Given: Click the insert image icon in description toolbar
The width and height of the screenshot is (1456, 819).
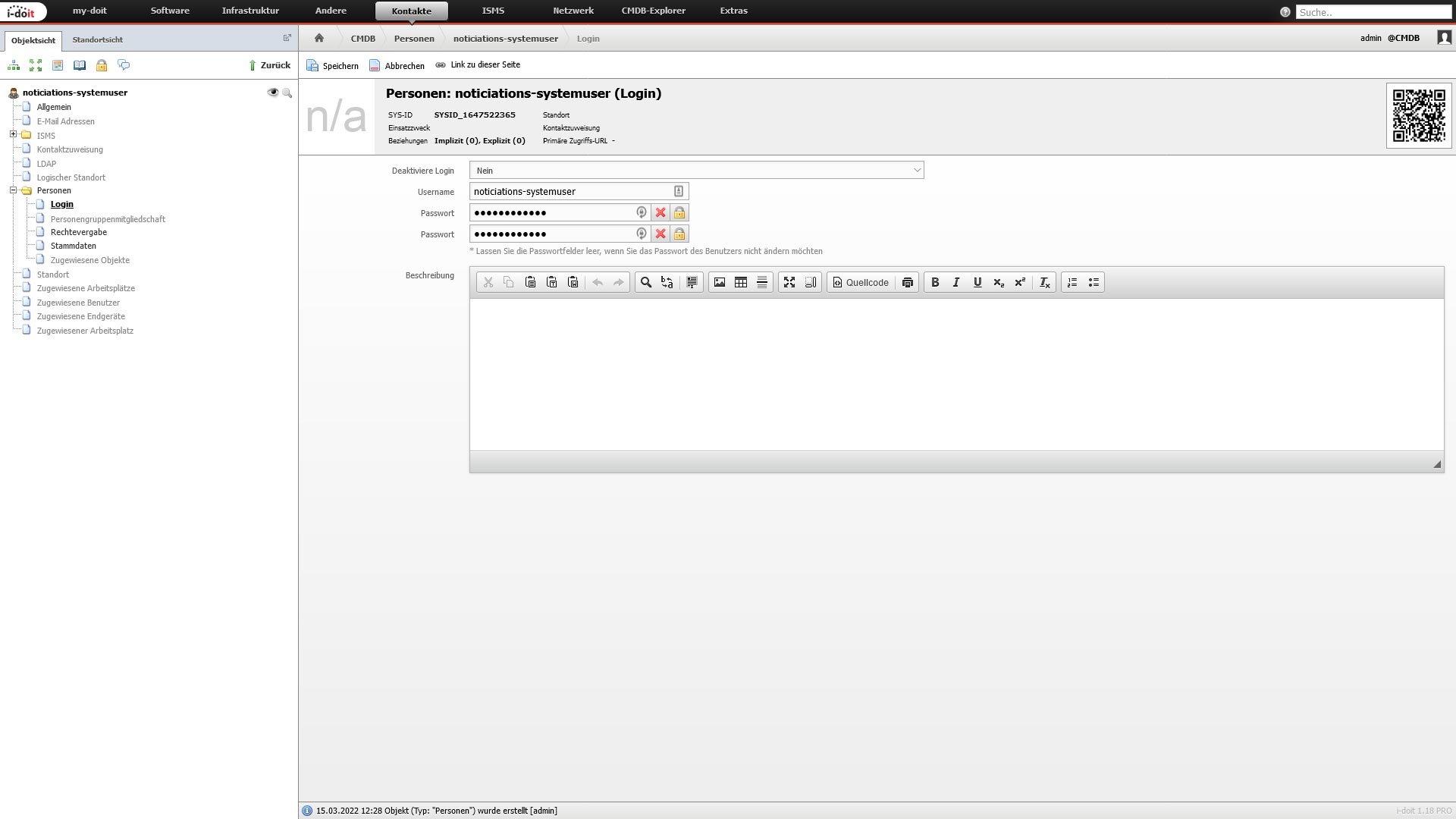Looking at the screenshot, I should pyautogui.click(x=719, y=282).
